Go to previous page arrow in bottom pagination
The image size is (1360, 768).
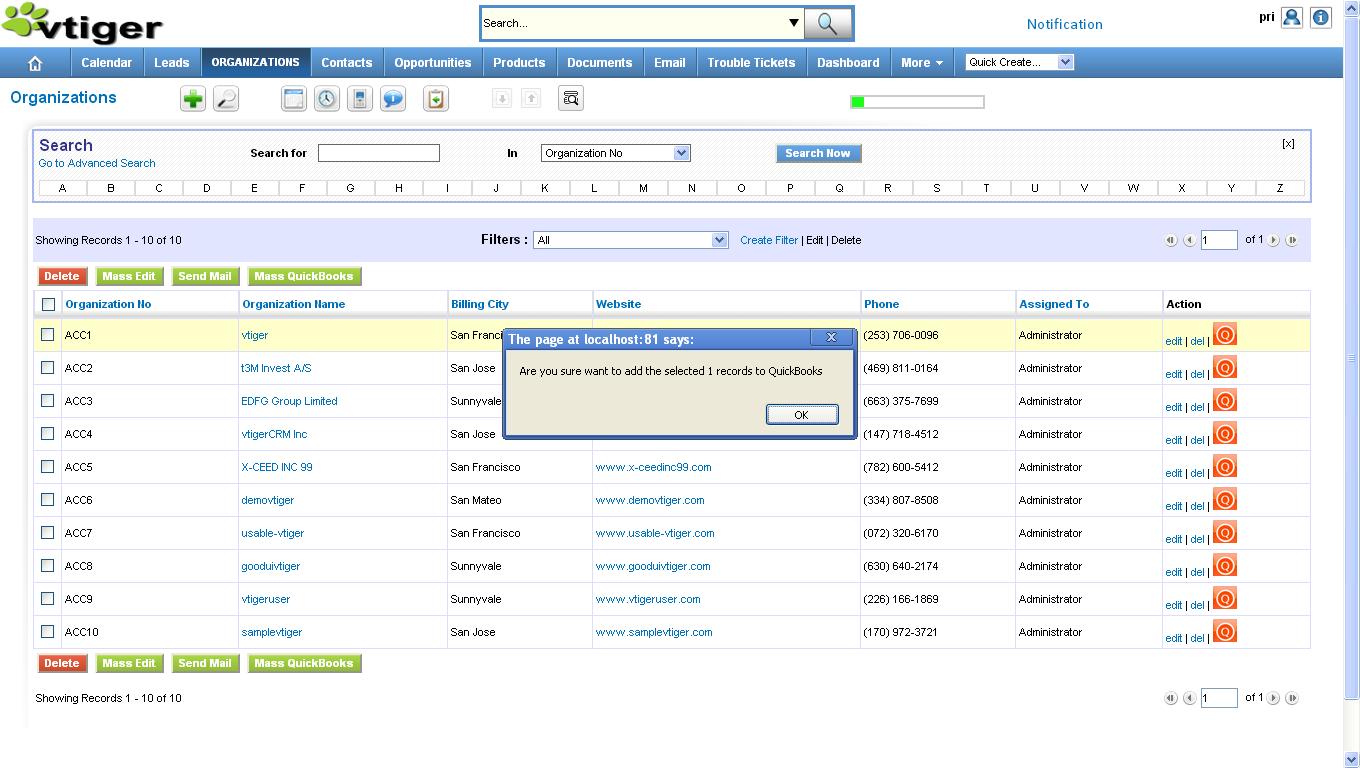[1189, 698]
